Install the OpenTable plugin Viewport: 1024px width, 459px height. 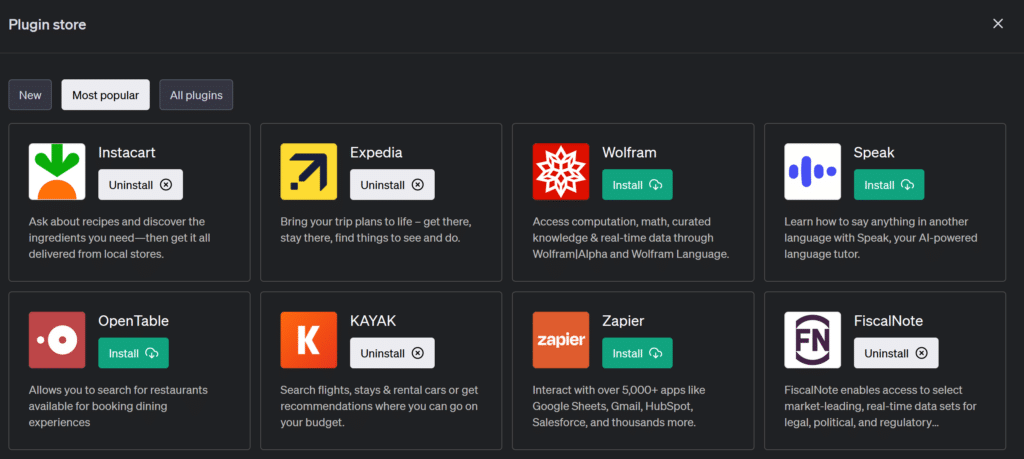pyautogui.click(x=133, y=353)
